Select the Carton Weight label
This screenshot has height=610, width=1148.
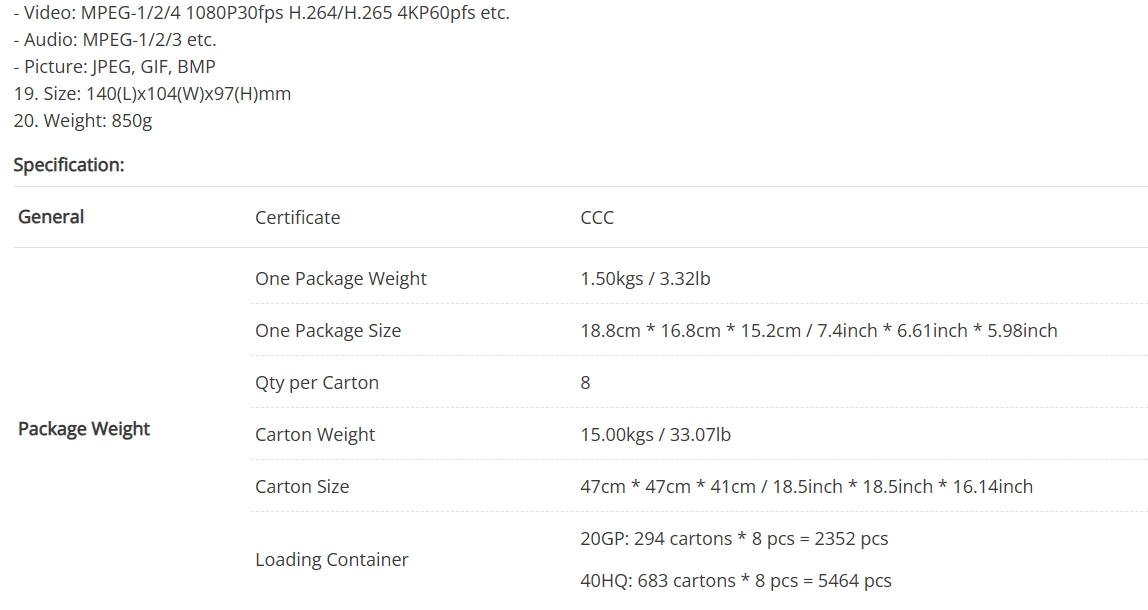pyautogui.click(x=315, y=434)
